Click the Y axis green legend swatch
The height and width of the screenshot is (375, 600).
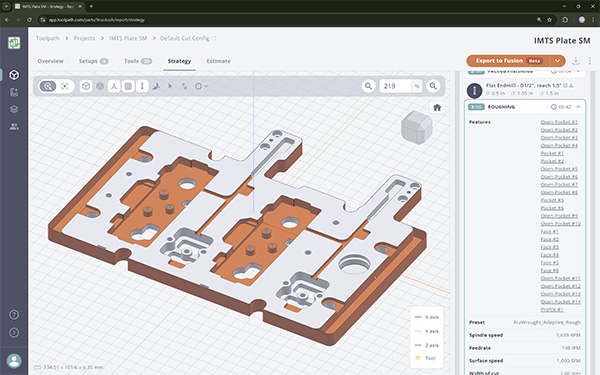(418, 331)
